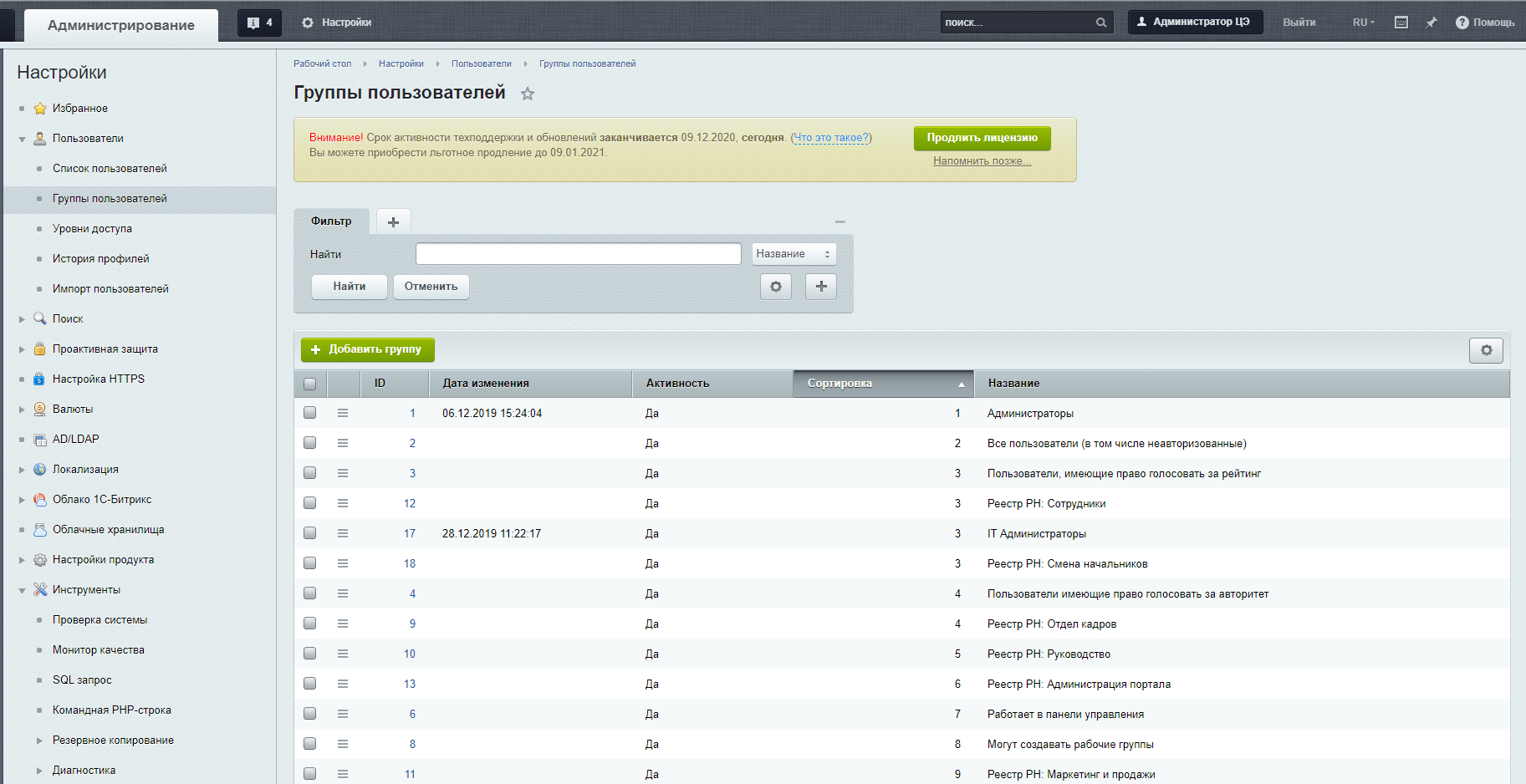Viewport: 1526px width, 784px height.
Task: Click the Напомнить позже link
Action: pos(982,161)
